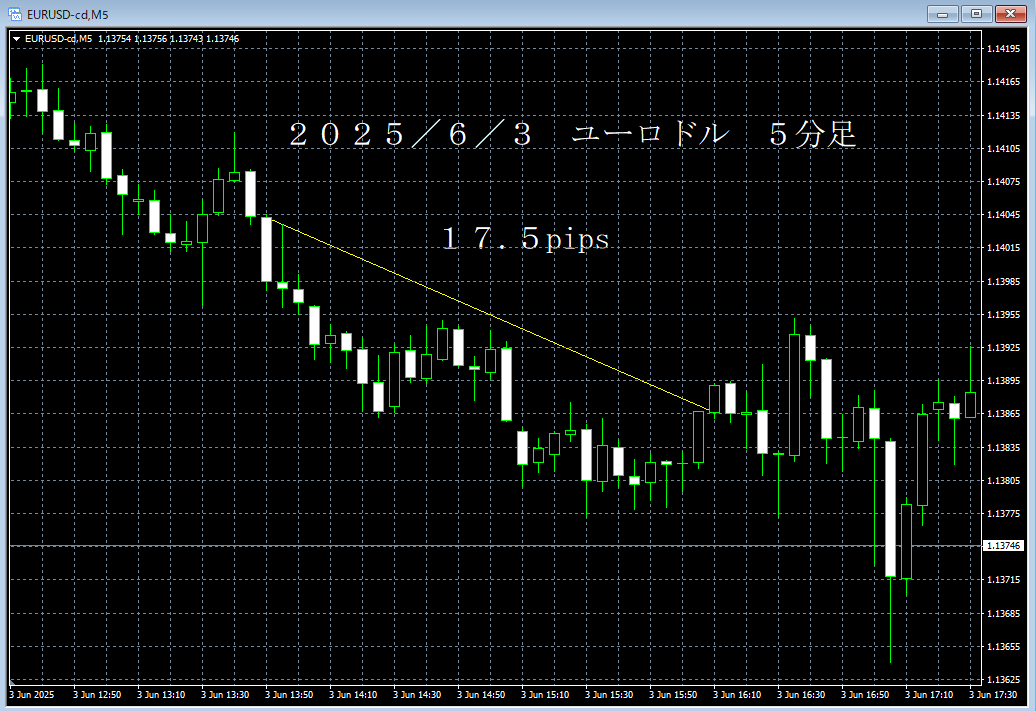1036x711 pixels.
Task: Click the '3 Jun 13:50' time axis label
Action: pos(289,694)
